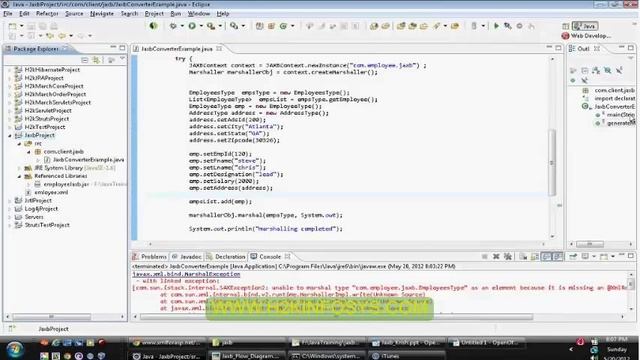The height and width of the screenshot is (360, 640).
Task: Switch to the Java perspective button
Action: tap(585, 26)
